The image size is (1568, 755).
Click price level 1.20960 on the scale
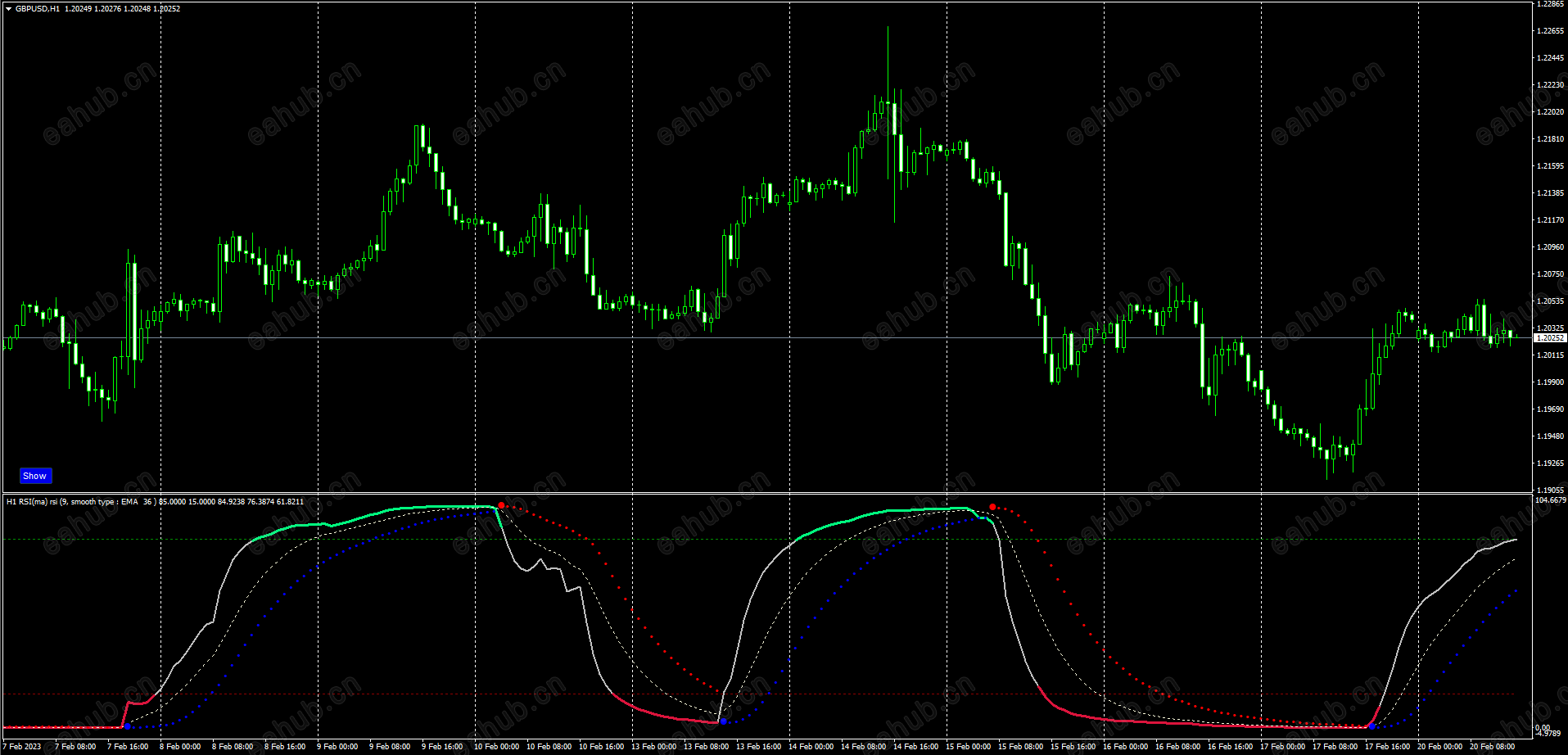tap(1551, 247)
